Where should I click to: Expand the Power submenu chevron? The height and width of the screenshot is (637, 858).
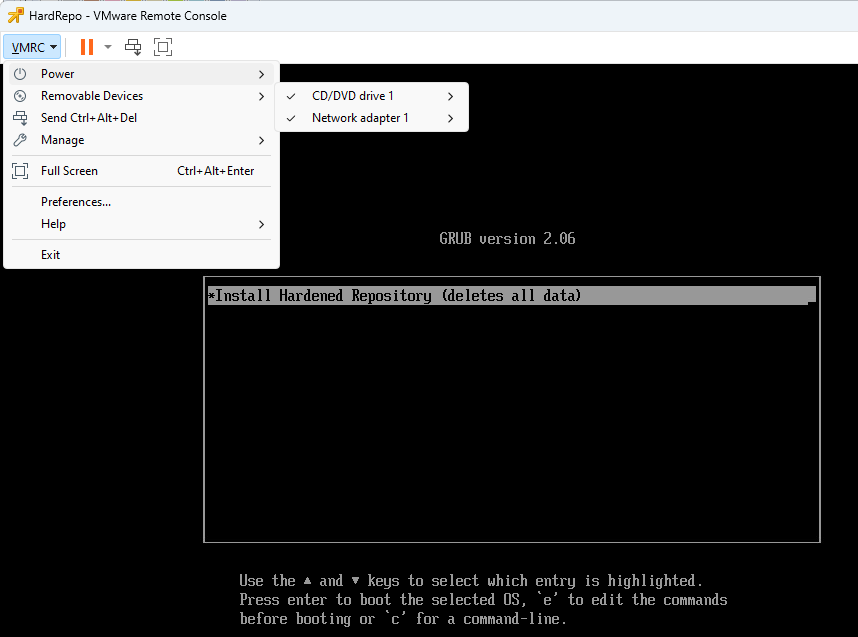pyautogui.click(x=261, y=73)
